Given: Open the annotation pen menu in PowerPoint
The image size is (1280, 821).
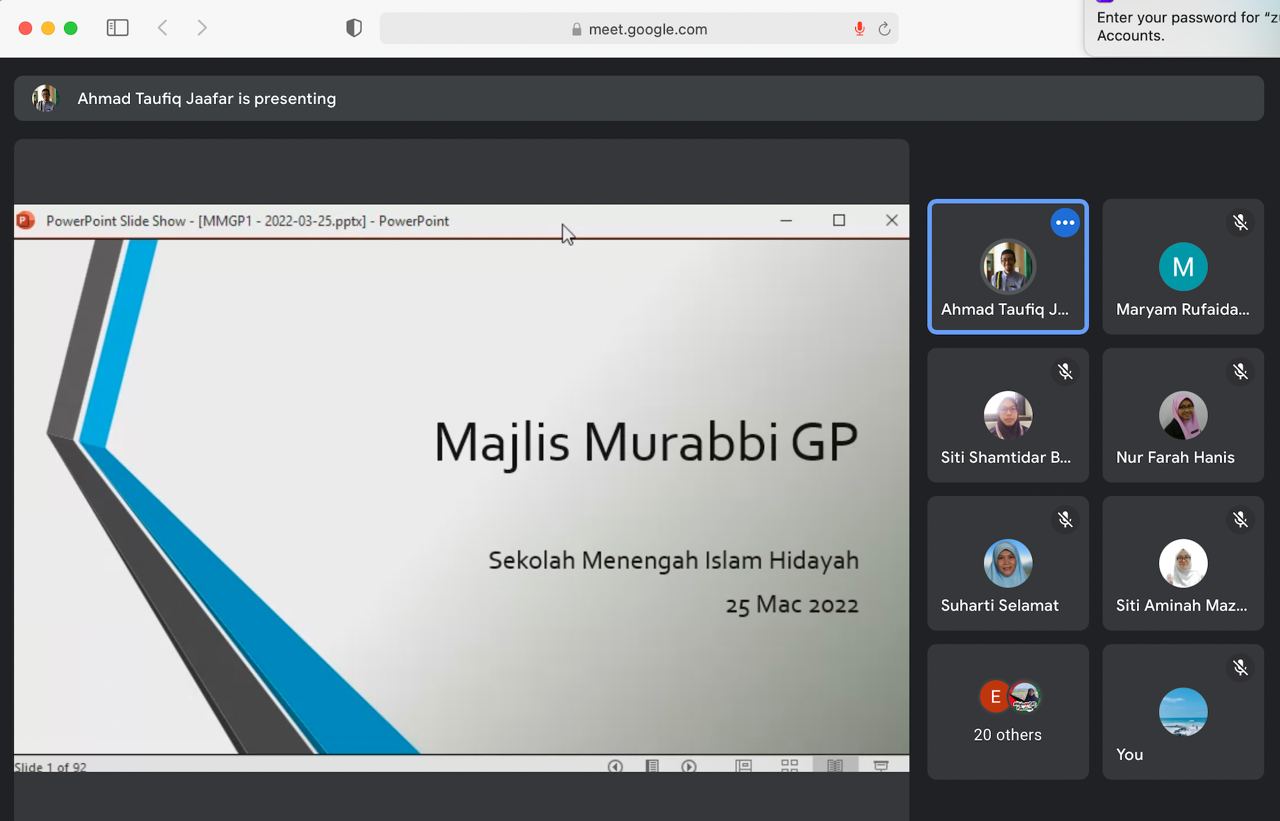Looking at the screenshot, I should point(652,766).
